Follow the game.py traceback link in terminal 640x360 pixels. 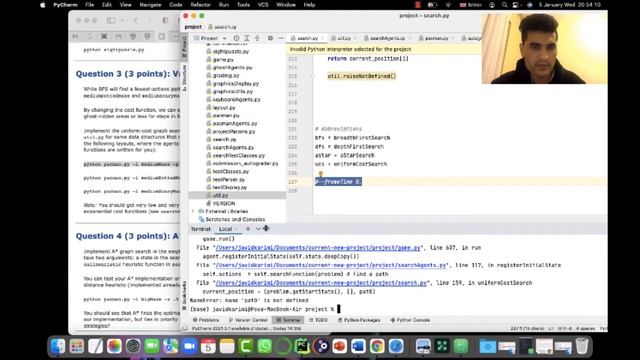coord(318,248)
